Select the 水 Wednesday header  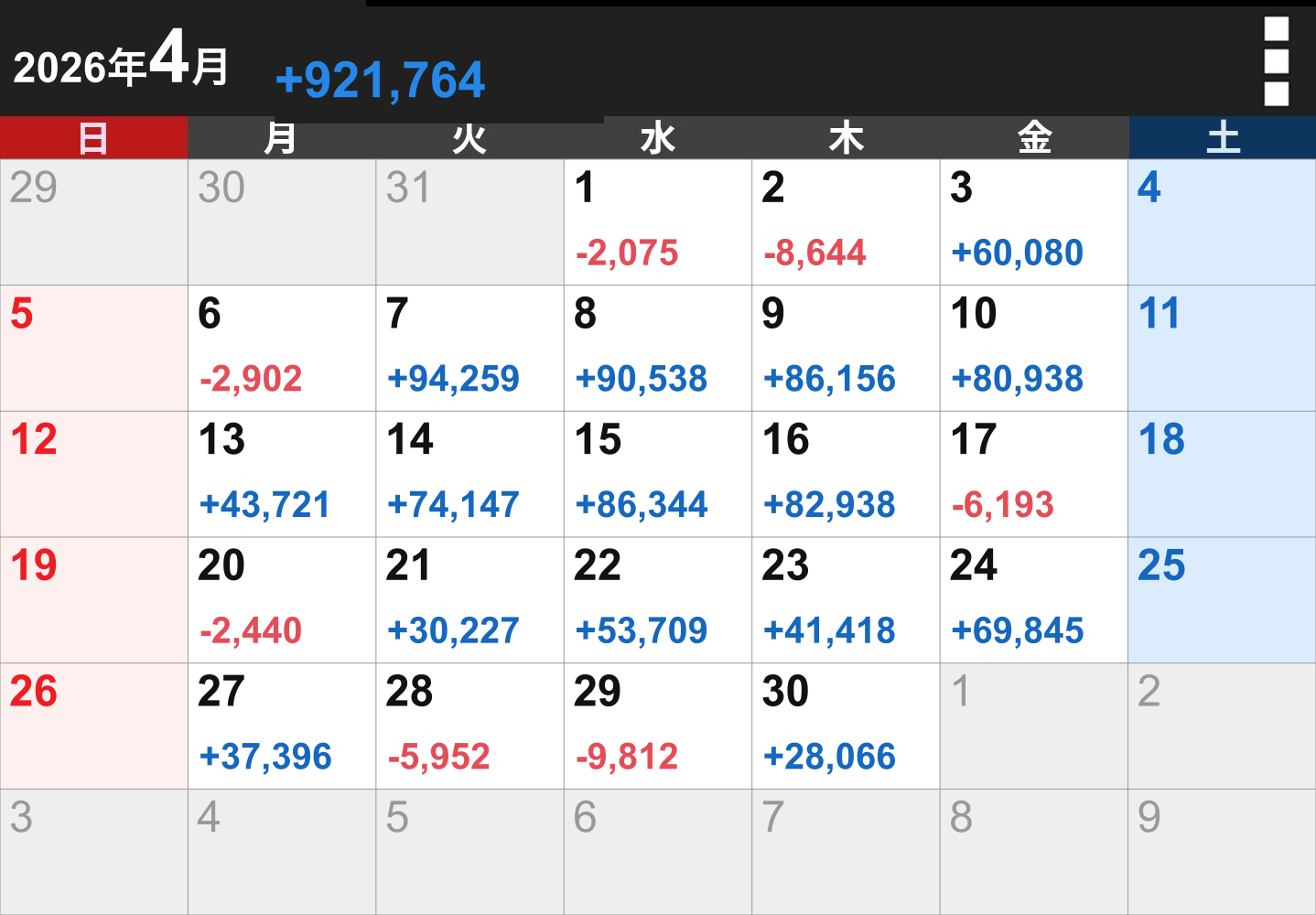coord(658,138)
